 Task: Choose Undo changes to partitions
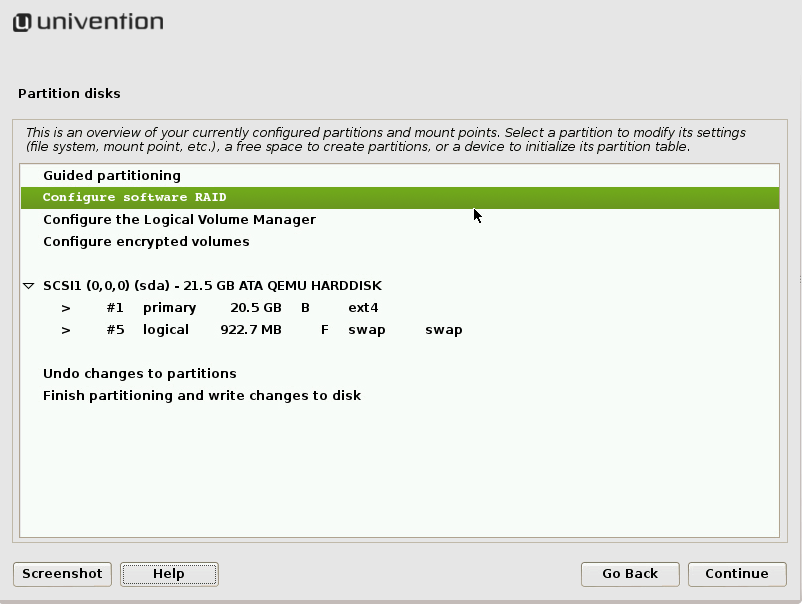point(139,374)
